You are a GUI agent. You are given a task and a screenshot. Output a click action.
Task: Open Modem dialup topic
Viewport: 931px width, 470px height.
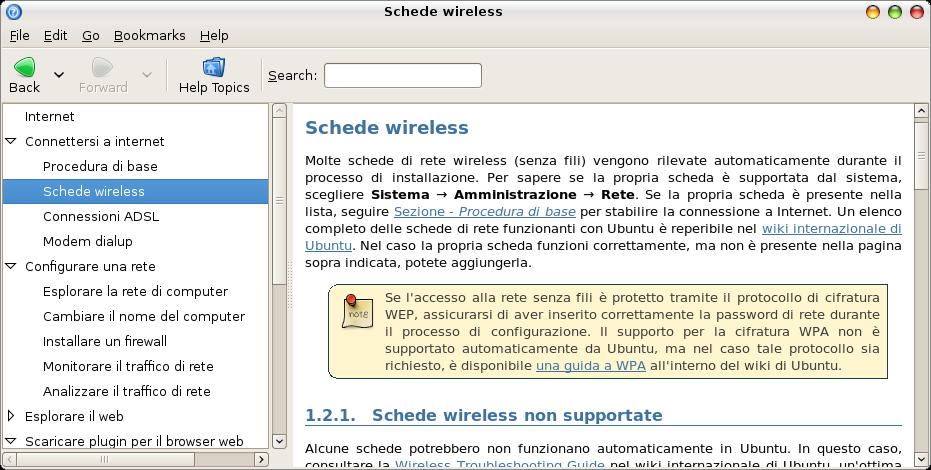point(87,241)
